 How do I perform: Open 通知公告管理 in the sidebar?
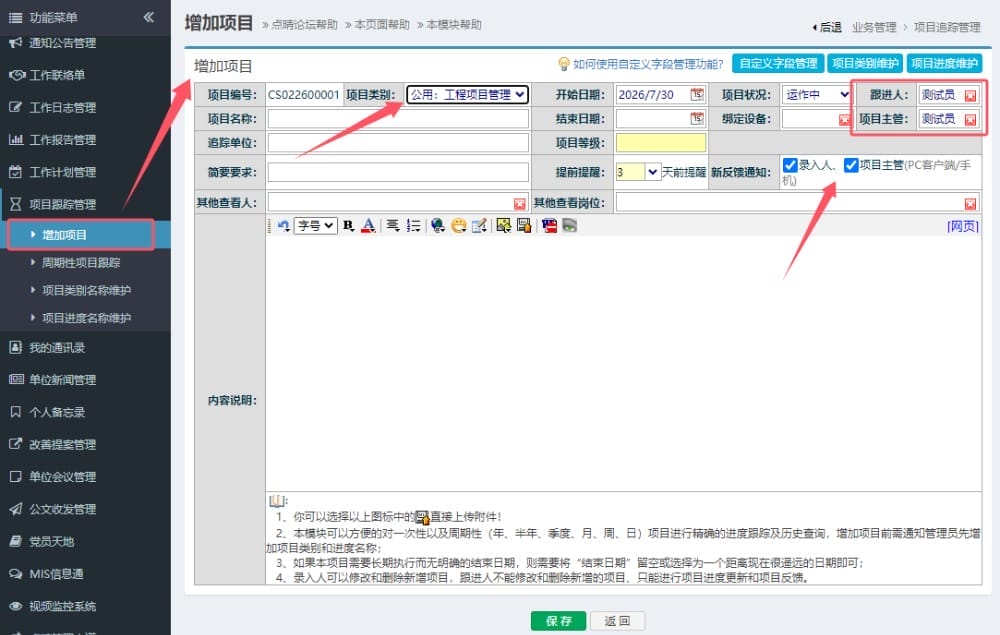[x=62, y=43]
